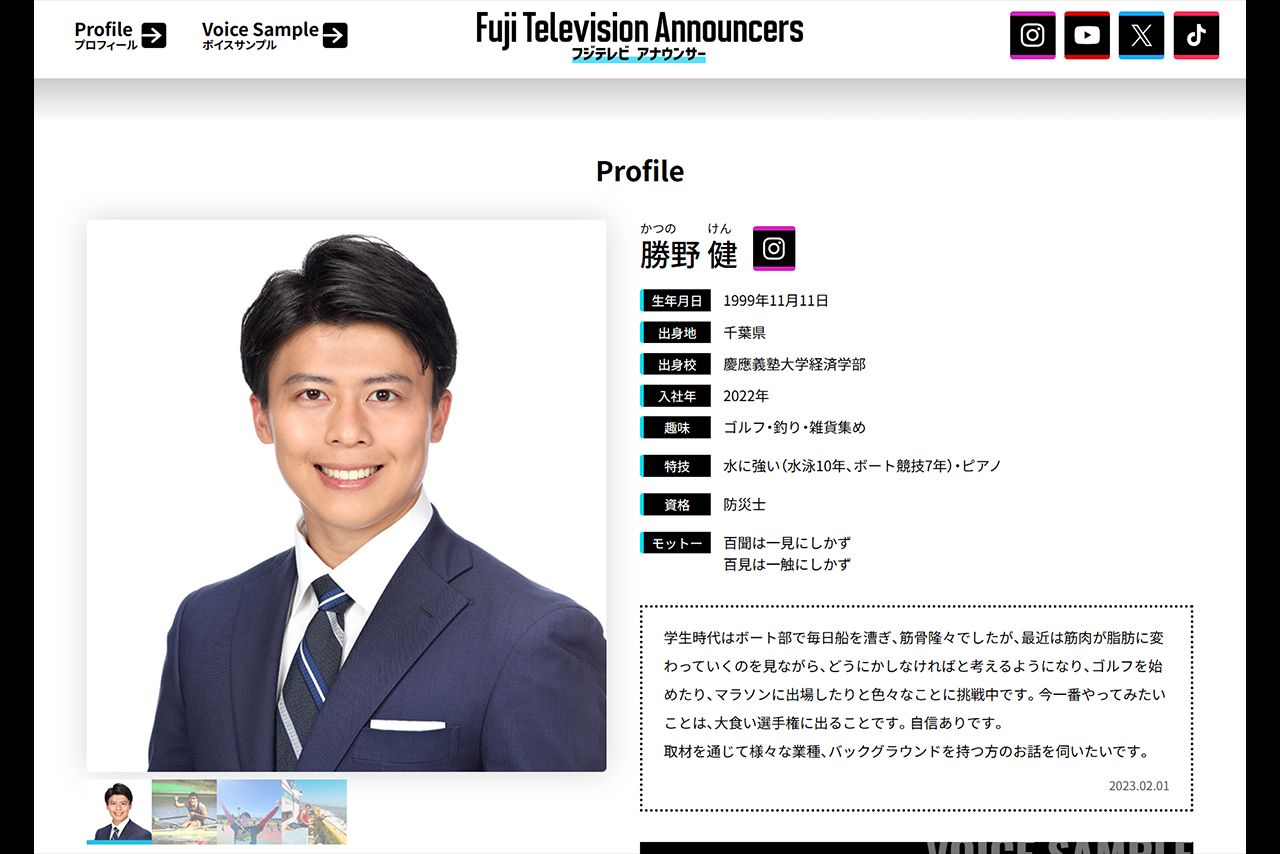
Task: Click the モットー label tag
Action: tap(675, 542)
